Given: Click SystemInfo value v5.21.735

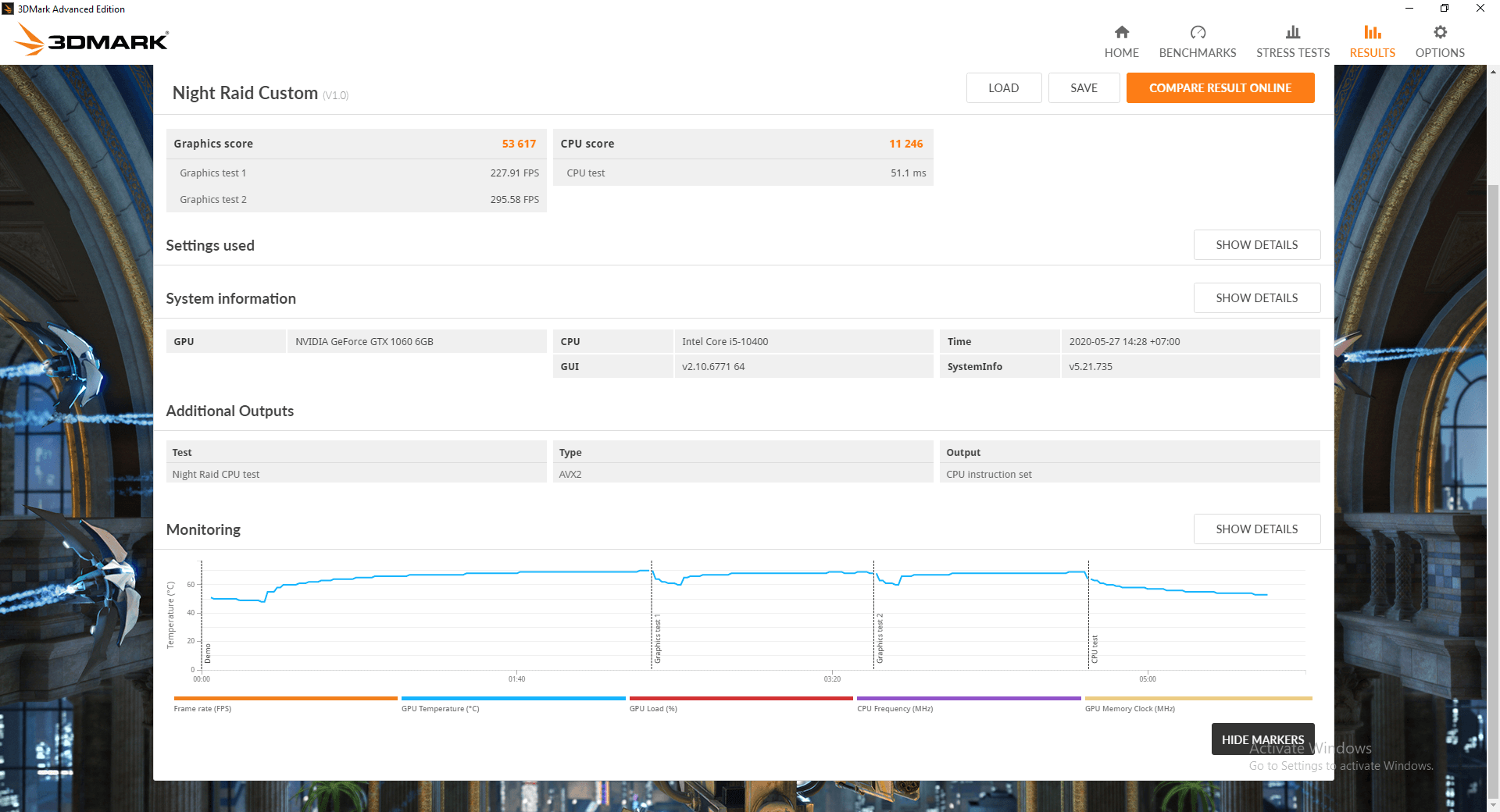Looking at the screenshot, I should coord(1190,366).
